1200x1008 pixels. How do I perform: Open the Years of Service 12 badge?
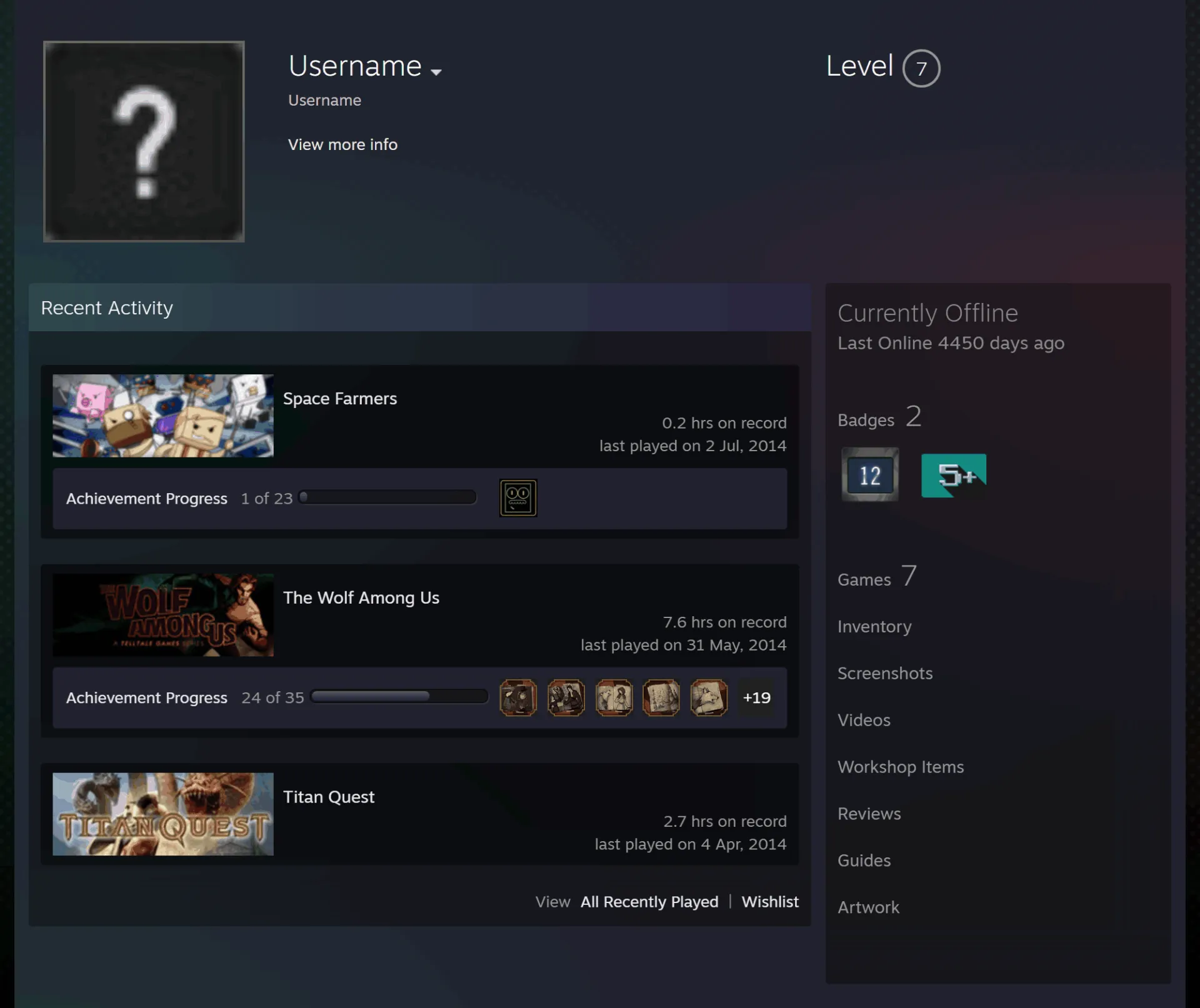click(x=870, y=475)
